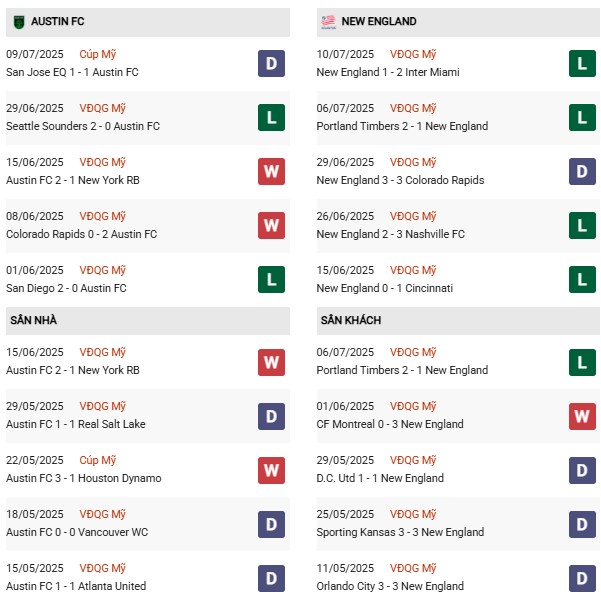
Task: Click the D badge for San Jose EQ match
Action: [x=271, y=64]
